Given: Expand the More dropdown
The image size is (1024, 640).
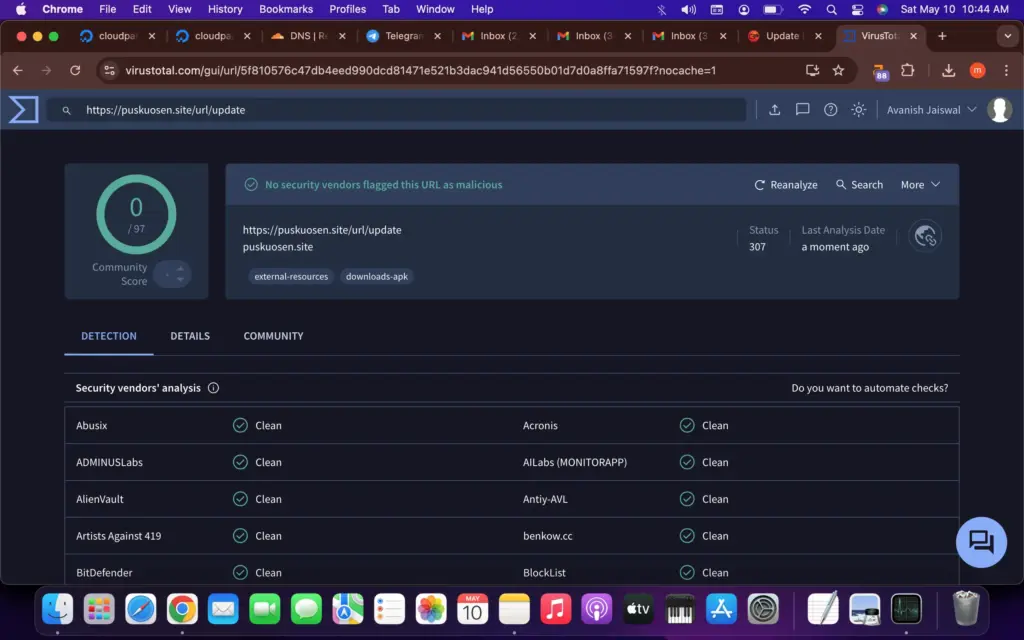Looking at the screenshot, I should coord(920,185).
